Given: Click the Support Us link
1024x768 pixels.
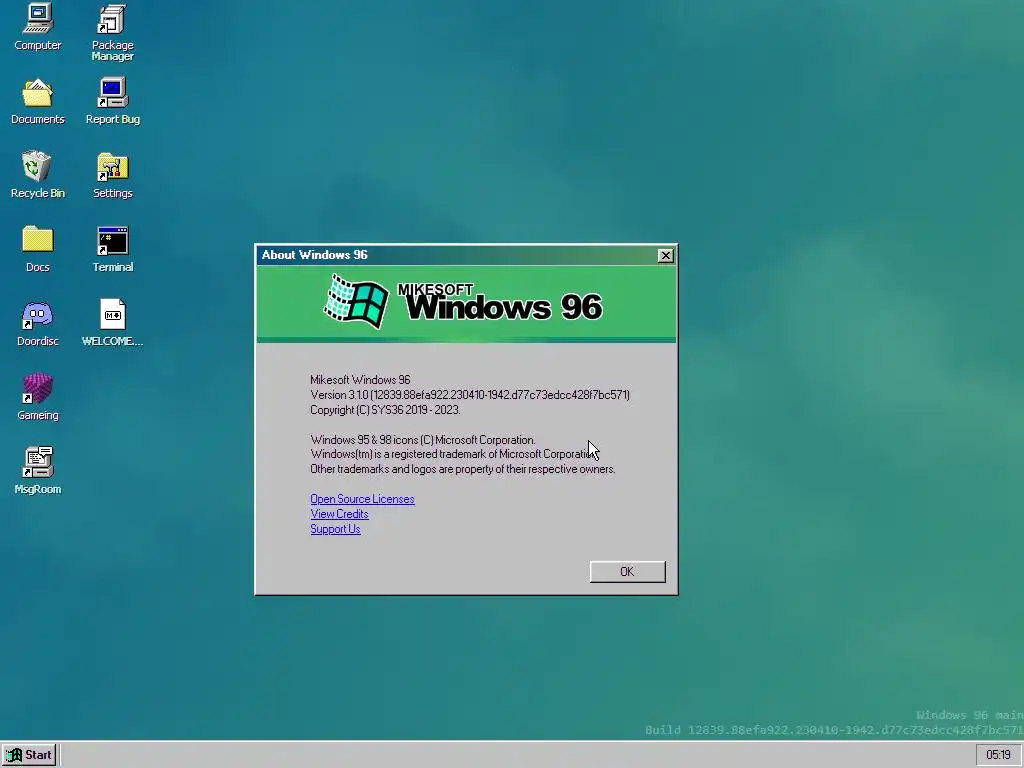Looking at the screenshot, I should point(335,529).
